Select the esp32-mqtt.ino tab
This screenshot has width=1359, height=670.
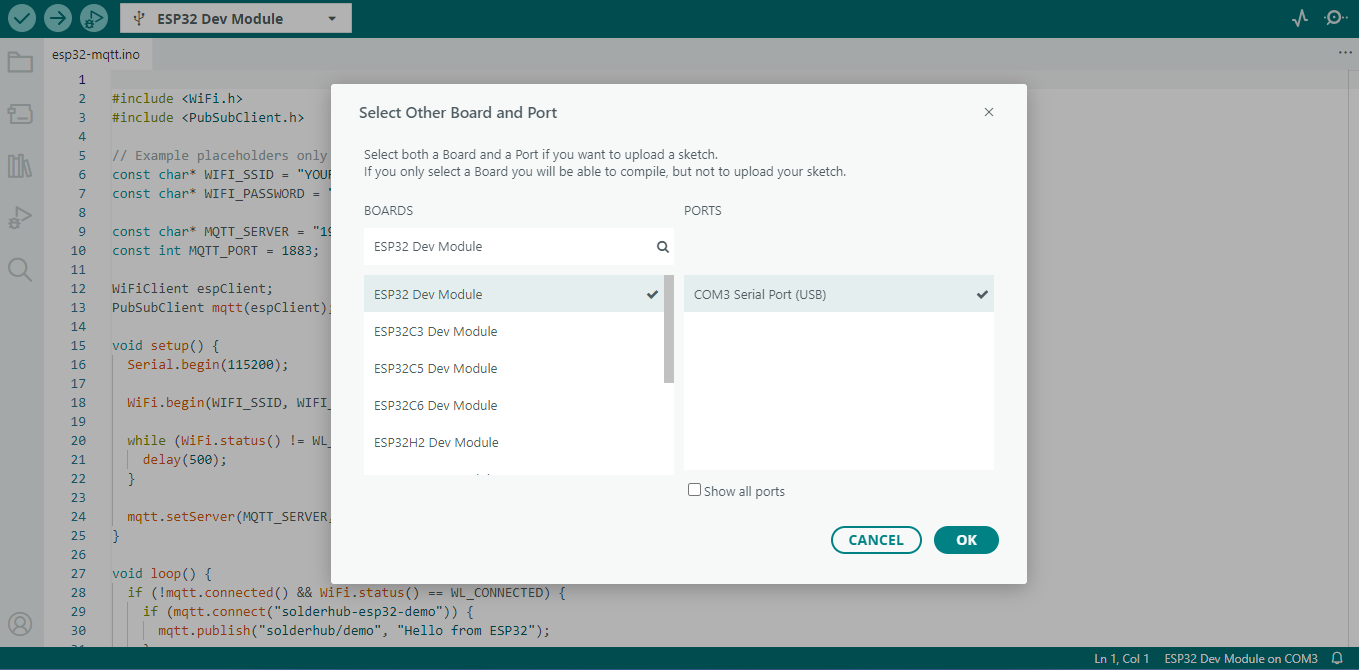coord(96,54)
